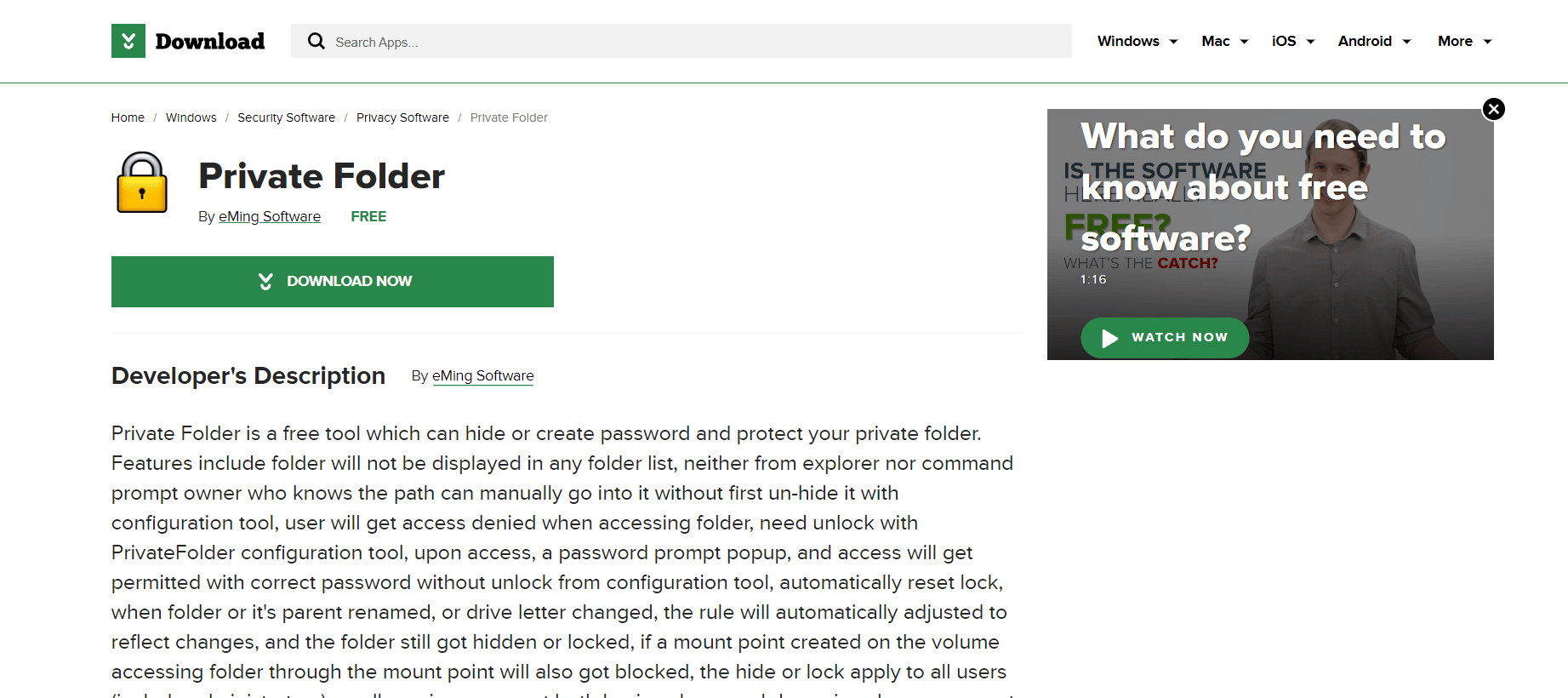Viewport: 1568px width, 698px height.
Task: Click the Private Folder padlock icon
Action: pyautogui.click(x=142, y=182)
